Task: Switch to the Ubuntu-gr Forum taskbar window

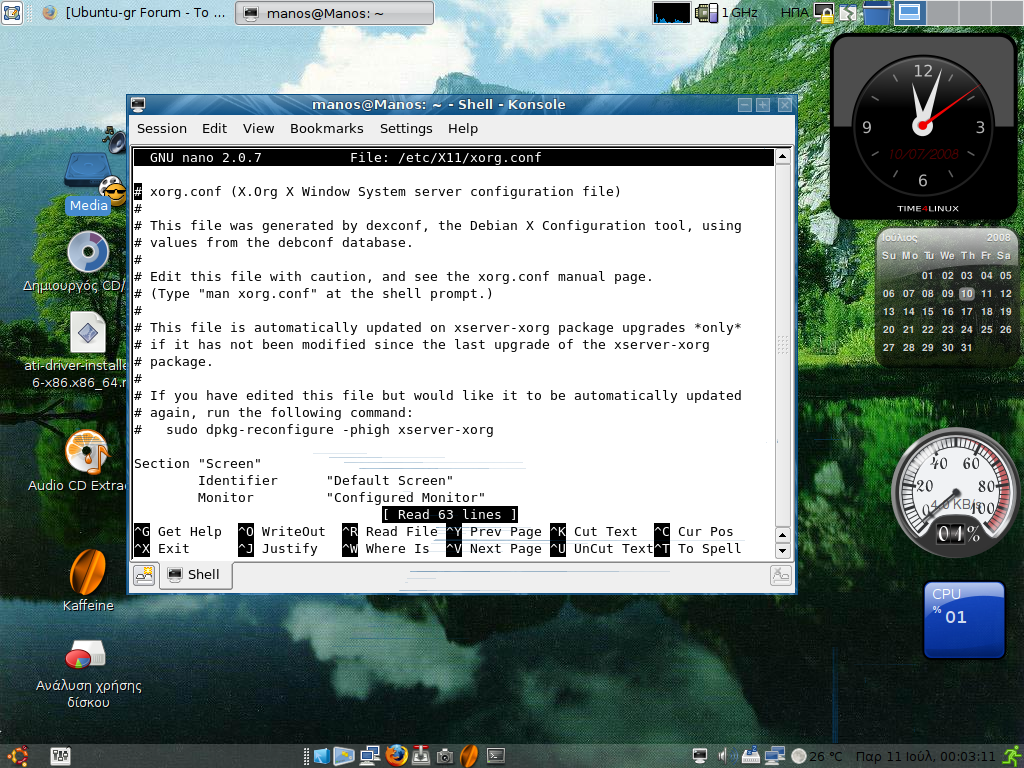Action: [134, 13]
